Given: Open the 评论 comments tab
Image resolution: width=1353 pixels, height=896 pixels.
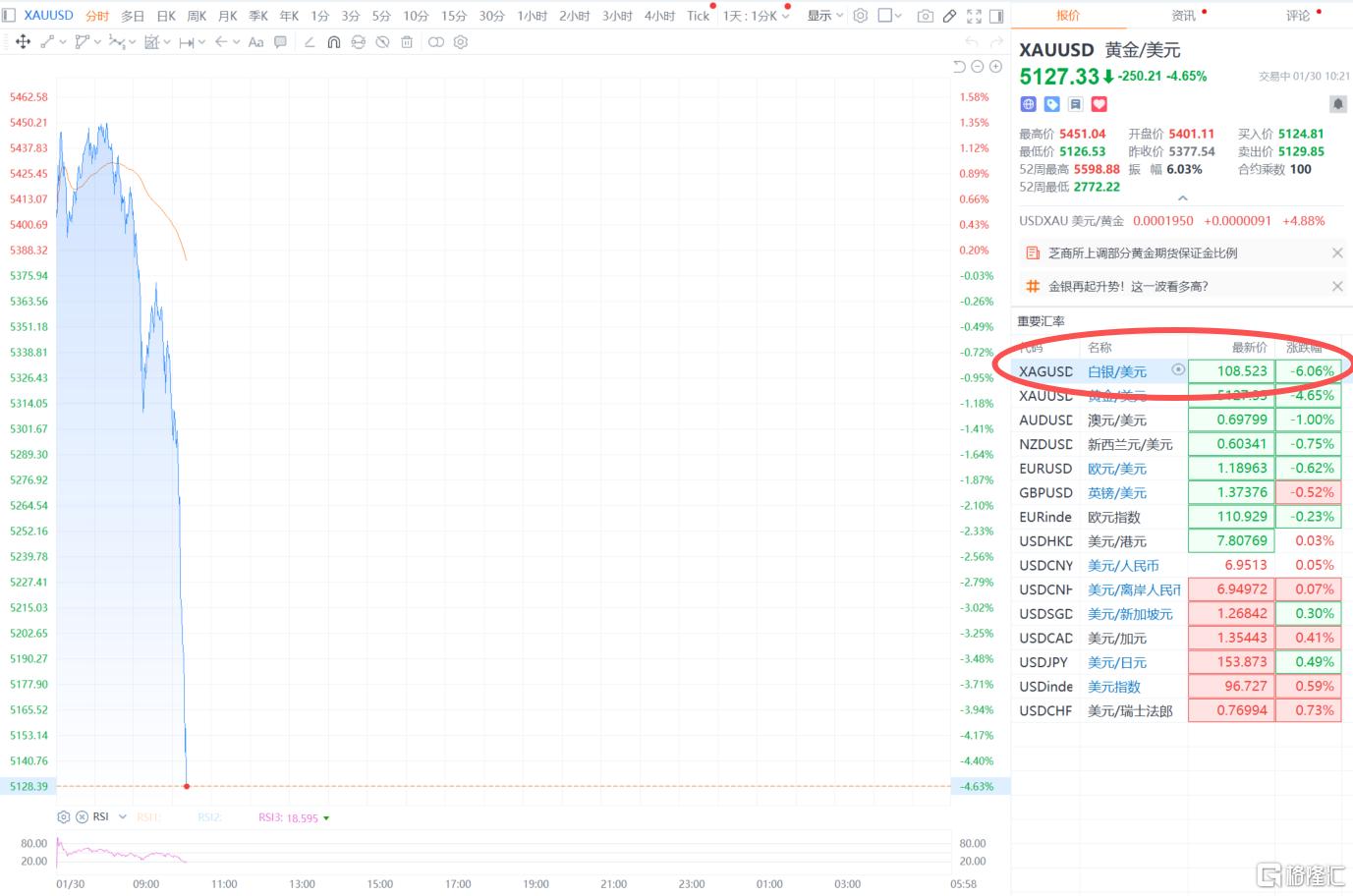Looking at the screenshot, I should pos(1298,16).
